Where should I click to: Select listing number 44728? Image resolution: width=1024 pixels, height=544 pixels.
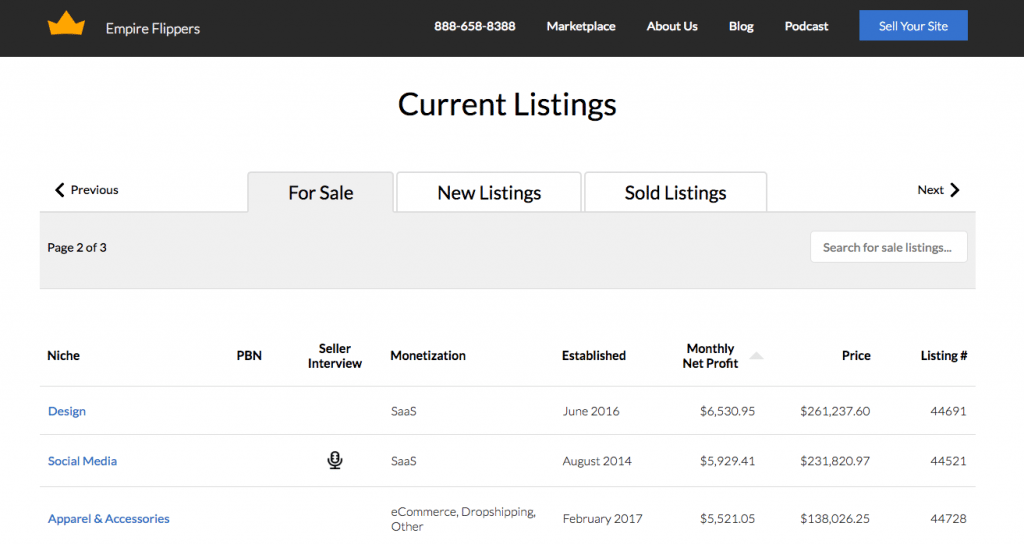tap(948, 519)
